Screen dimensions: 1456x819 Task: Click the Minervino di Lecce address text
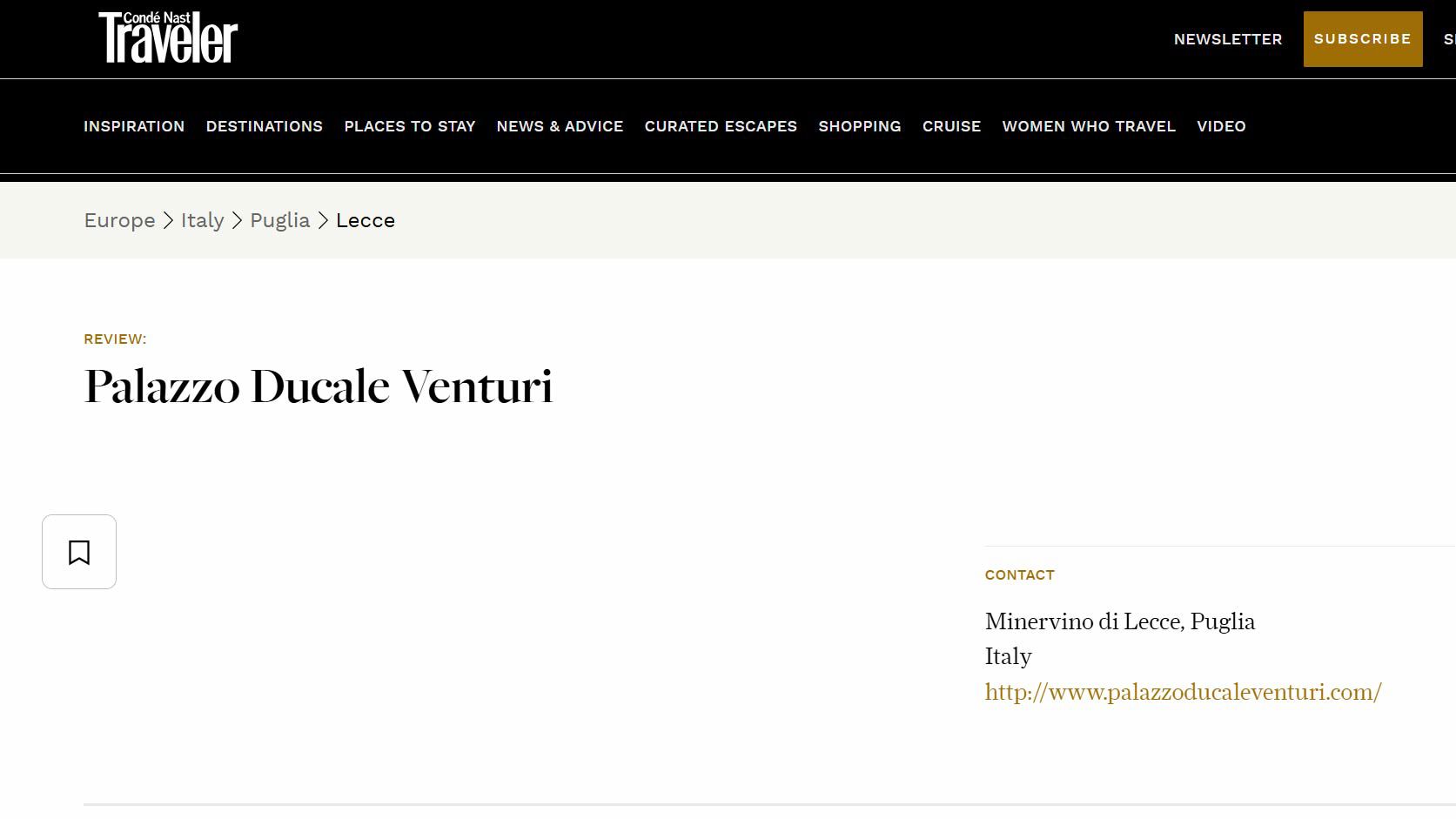click(1119, 621)
